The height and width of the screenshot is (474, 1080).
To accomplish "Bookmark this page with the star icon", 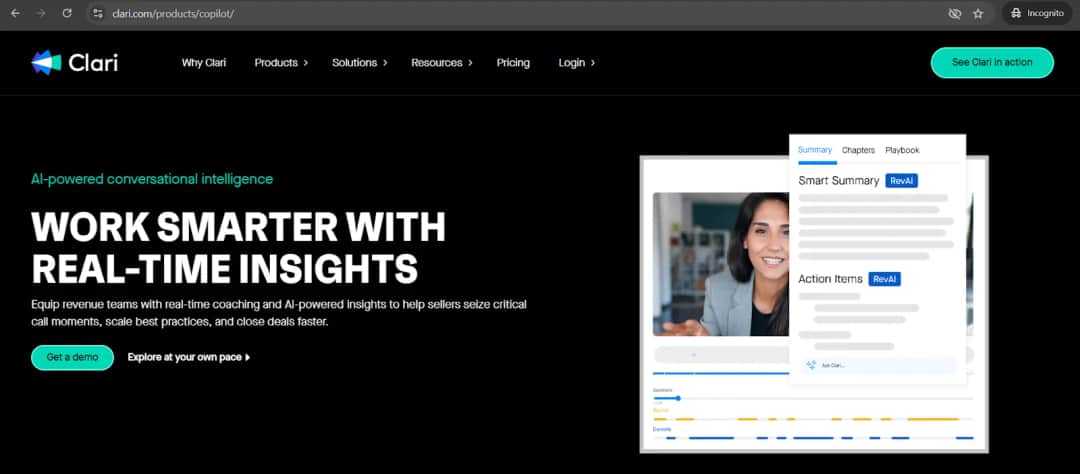I will click(978, 13).
